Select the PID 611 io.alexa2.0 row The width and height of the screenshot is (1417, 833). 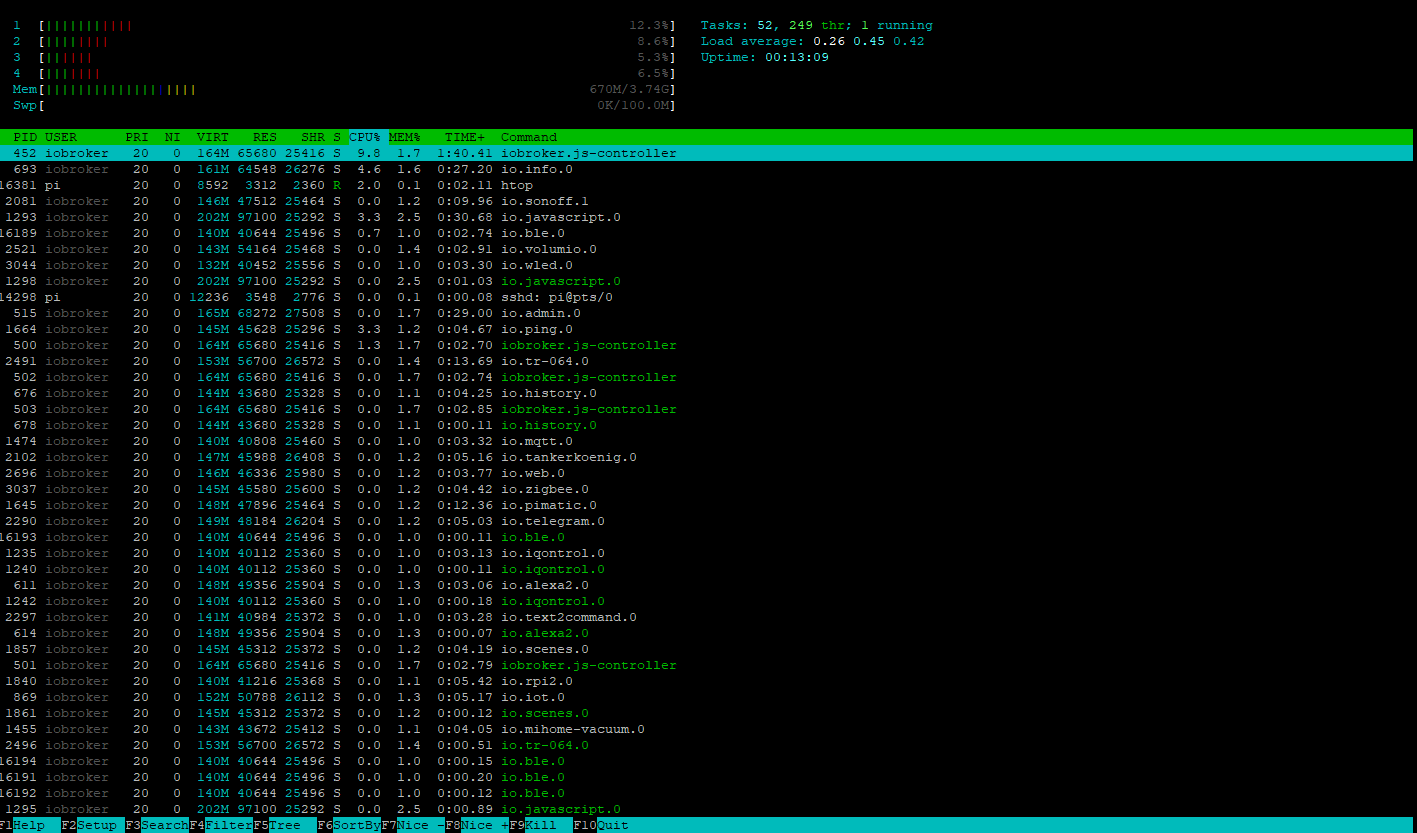(x=706, y=585)
